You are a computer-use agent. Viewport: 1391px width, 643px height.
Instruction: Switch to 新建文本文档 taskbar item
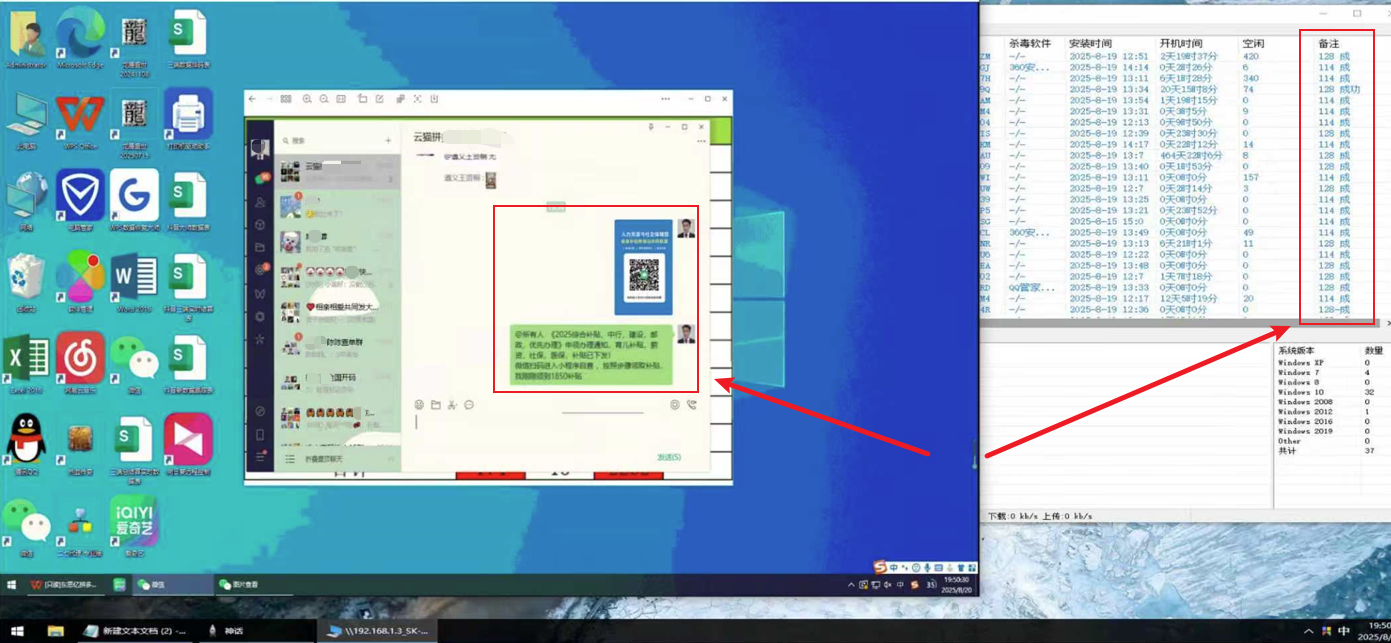click(136, 631)
